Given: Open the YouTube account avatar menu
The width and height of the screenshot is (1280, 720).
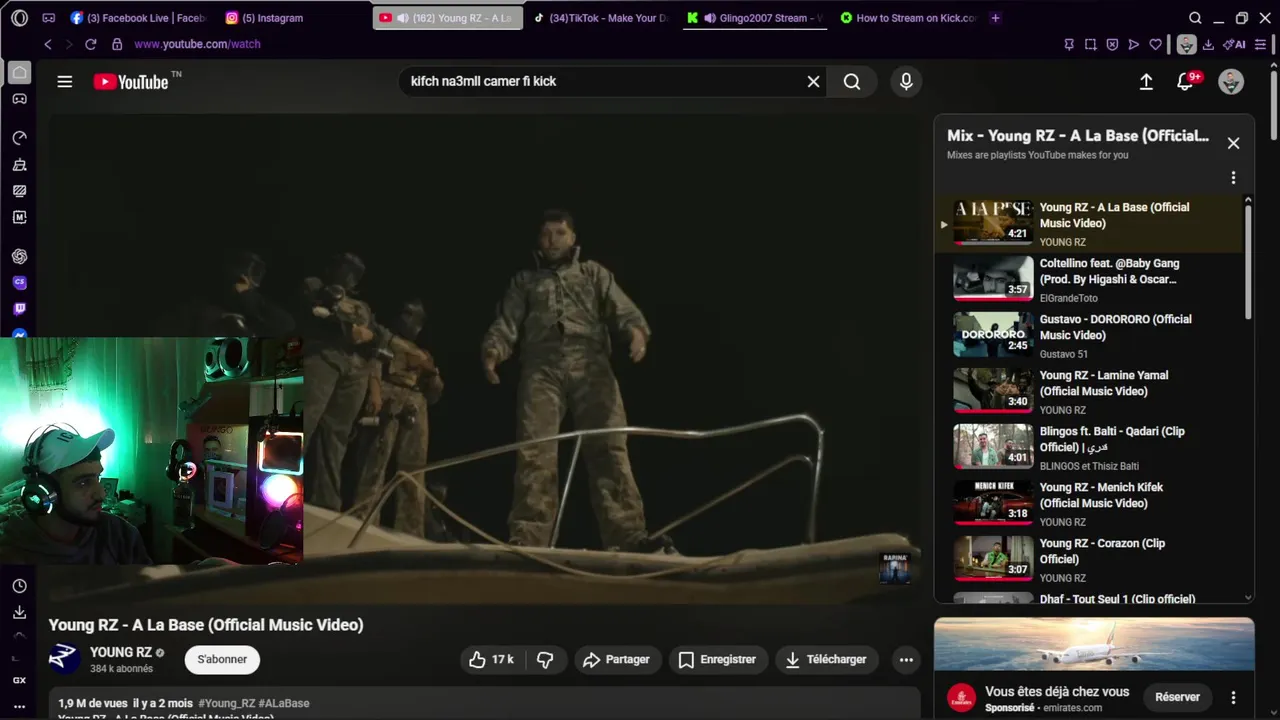Looking at the screenshot, I should point(1231,82).
